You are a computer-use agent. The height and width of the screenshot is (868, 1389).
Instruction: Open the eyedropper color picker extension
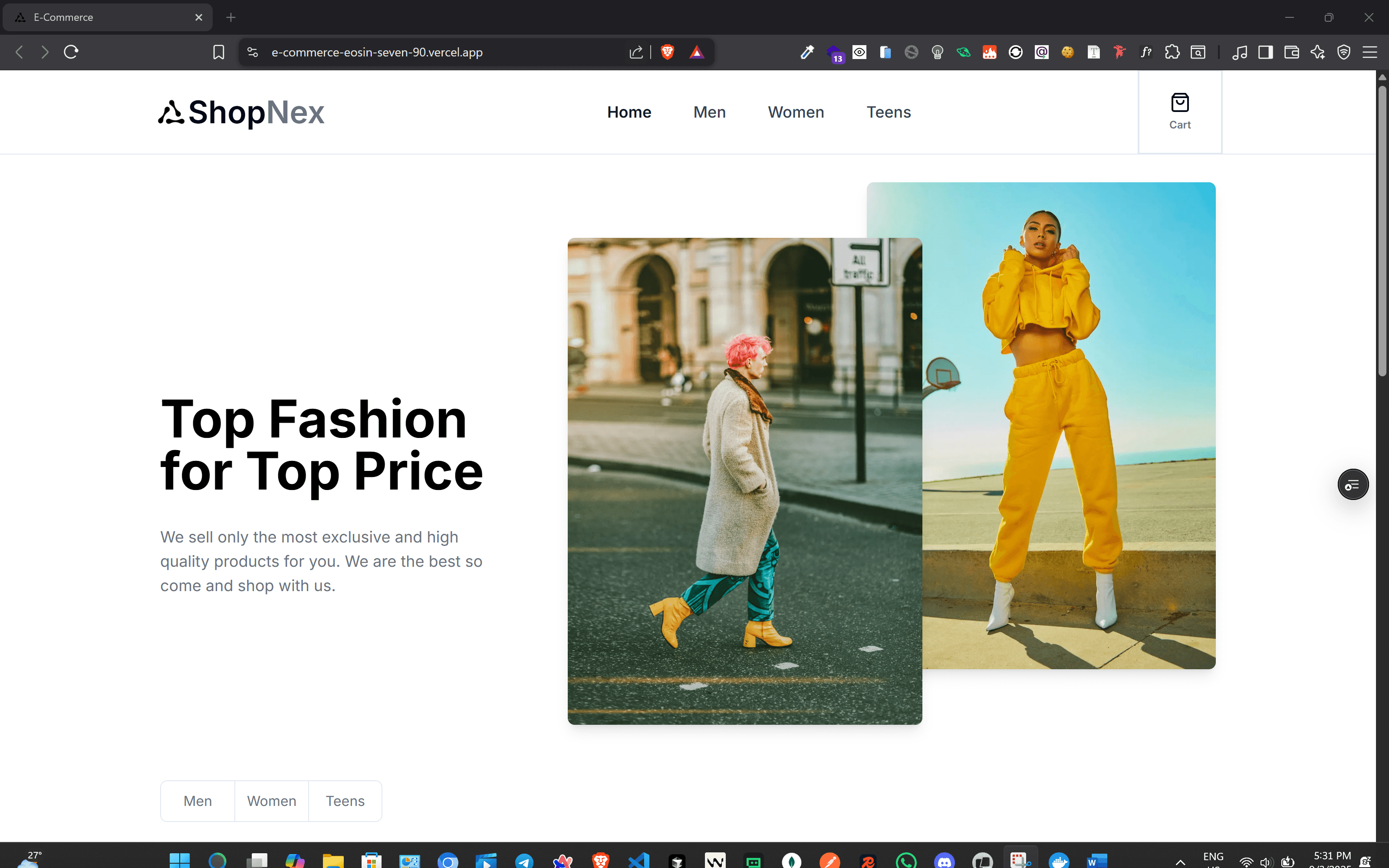pos(807,52)
